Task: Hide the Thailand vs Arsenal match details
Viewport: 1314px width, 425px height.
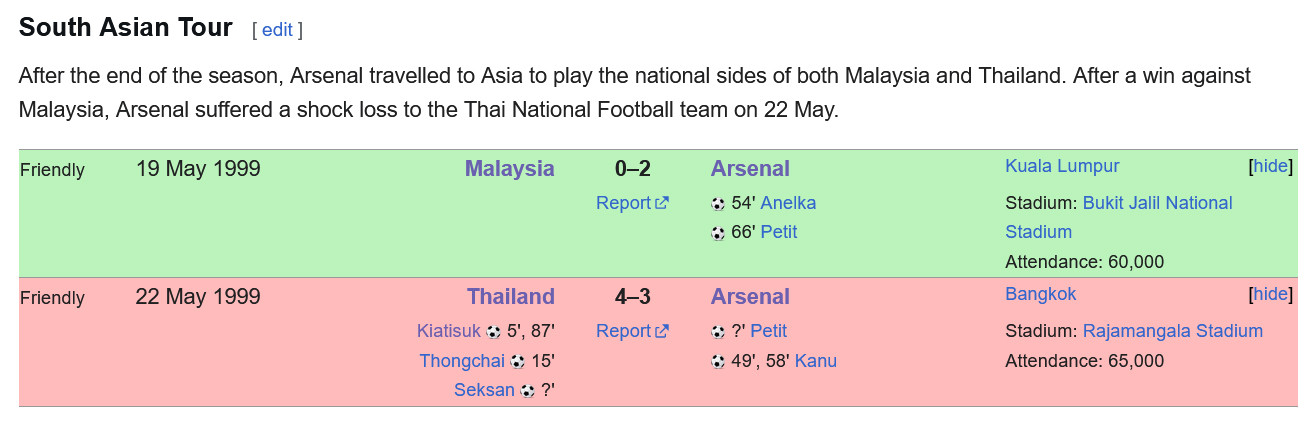Action: pyautogui.click(x=1271, y=294)
